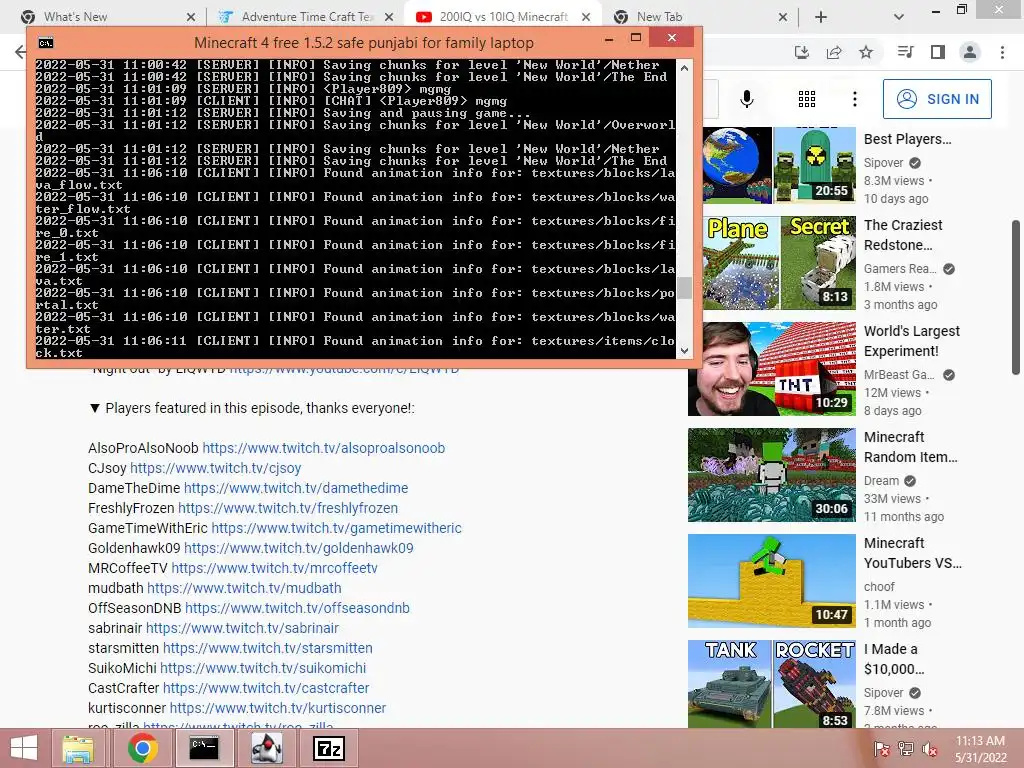Close the New Tab tab

(x=783, y=17)
